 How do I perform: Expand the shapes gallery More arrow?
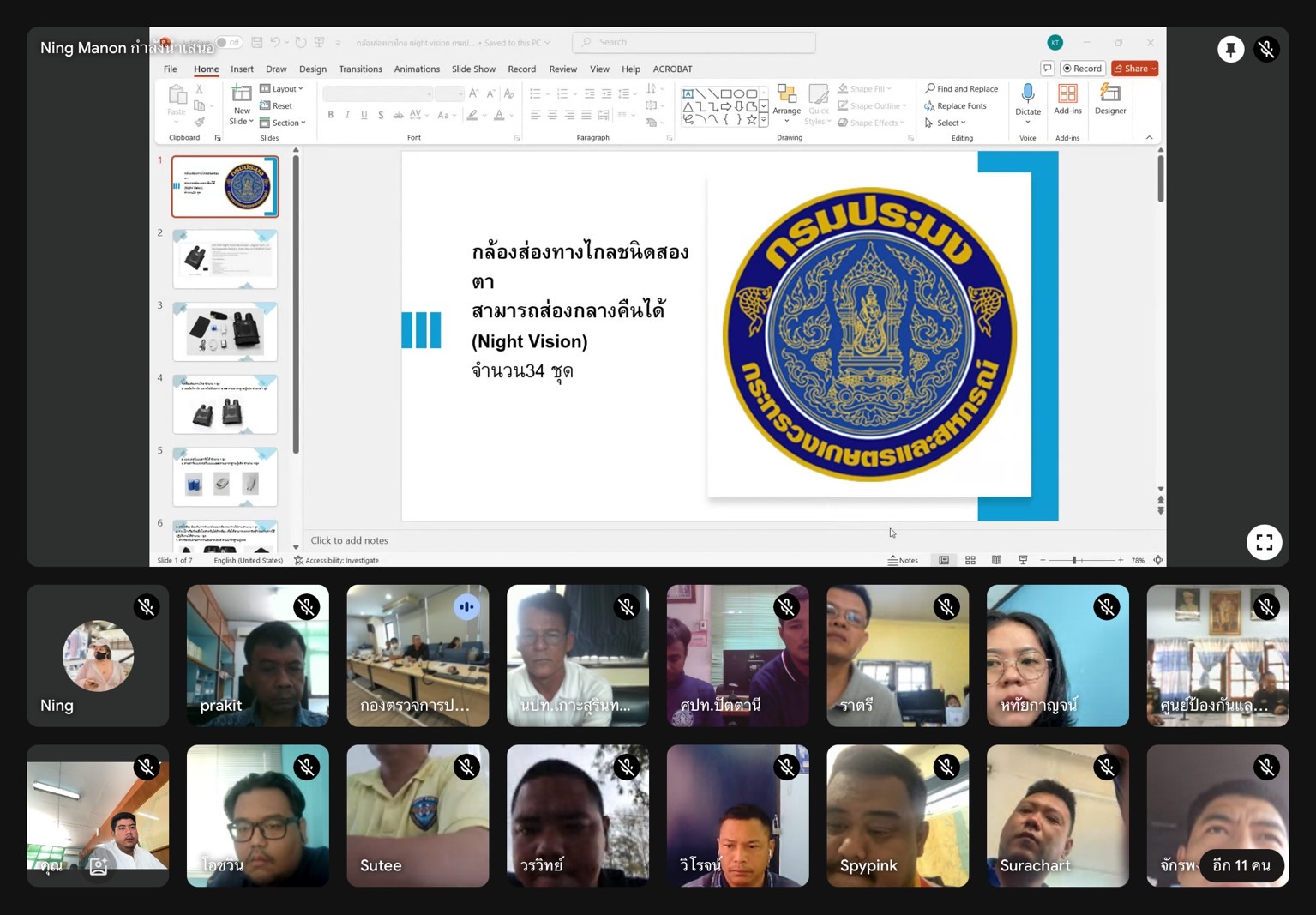[763, 121]
